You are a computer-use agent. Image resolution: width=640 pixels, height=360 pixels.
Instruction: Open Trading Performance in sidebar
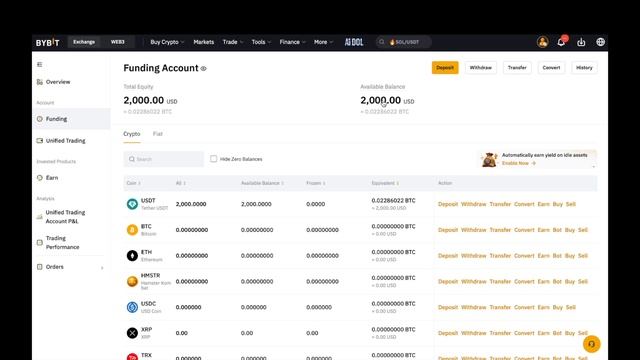[x=62, y=242]
